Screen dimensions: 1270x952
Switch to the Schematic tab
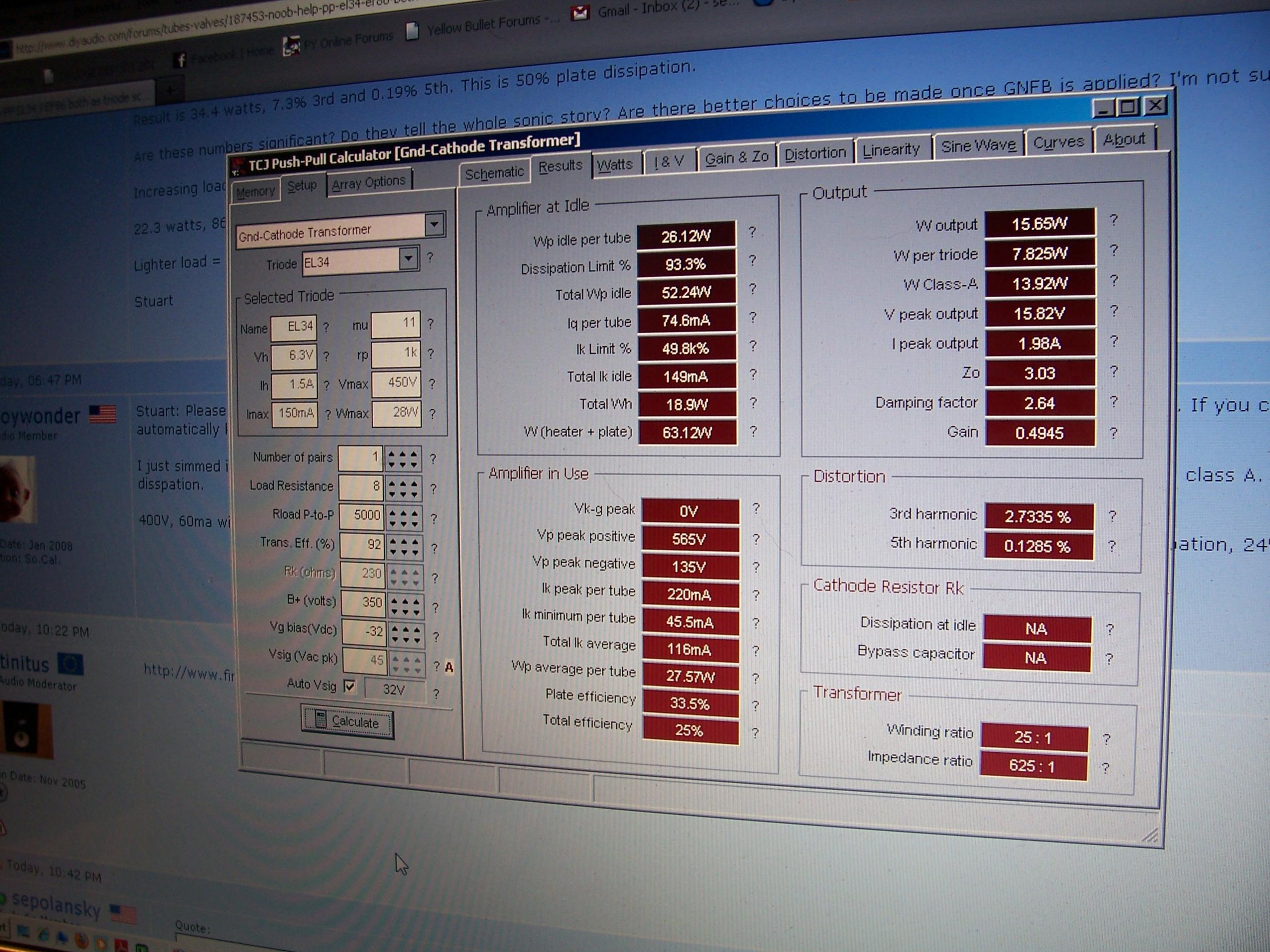click(x=494, y=173)
